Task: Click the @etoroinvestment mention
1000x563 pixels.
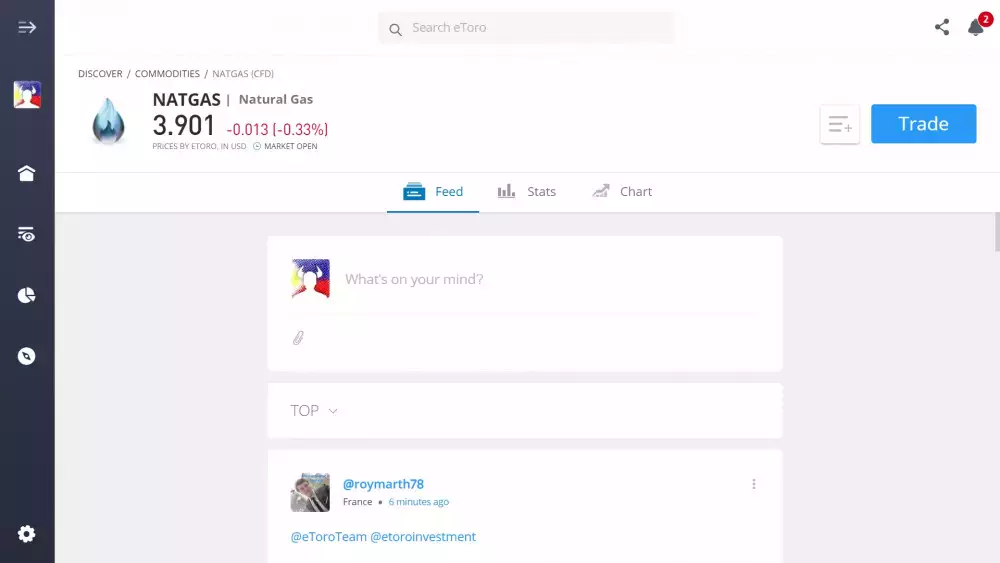Action: (x=423, y=537)
